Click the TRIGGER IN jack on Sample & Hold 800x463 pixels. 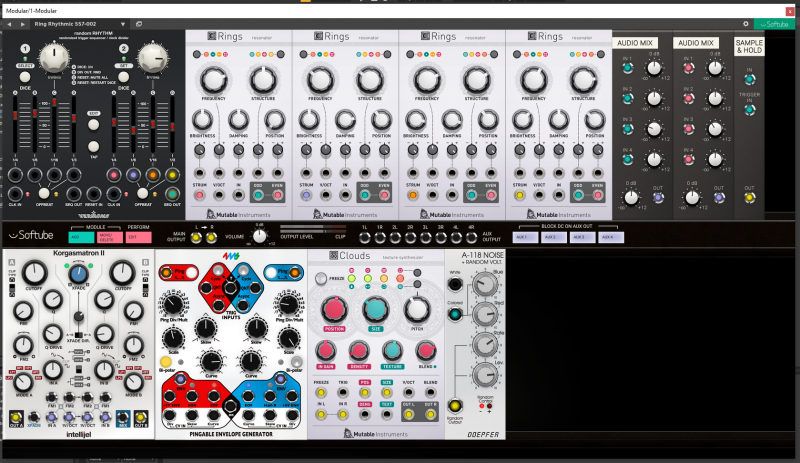point(749,109)
